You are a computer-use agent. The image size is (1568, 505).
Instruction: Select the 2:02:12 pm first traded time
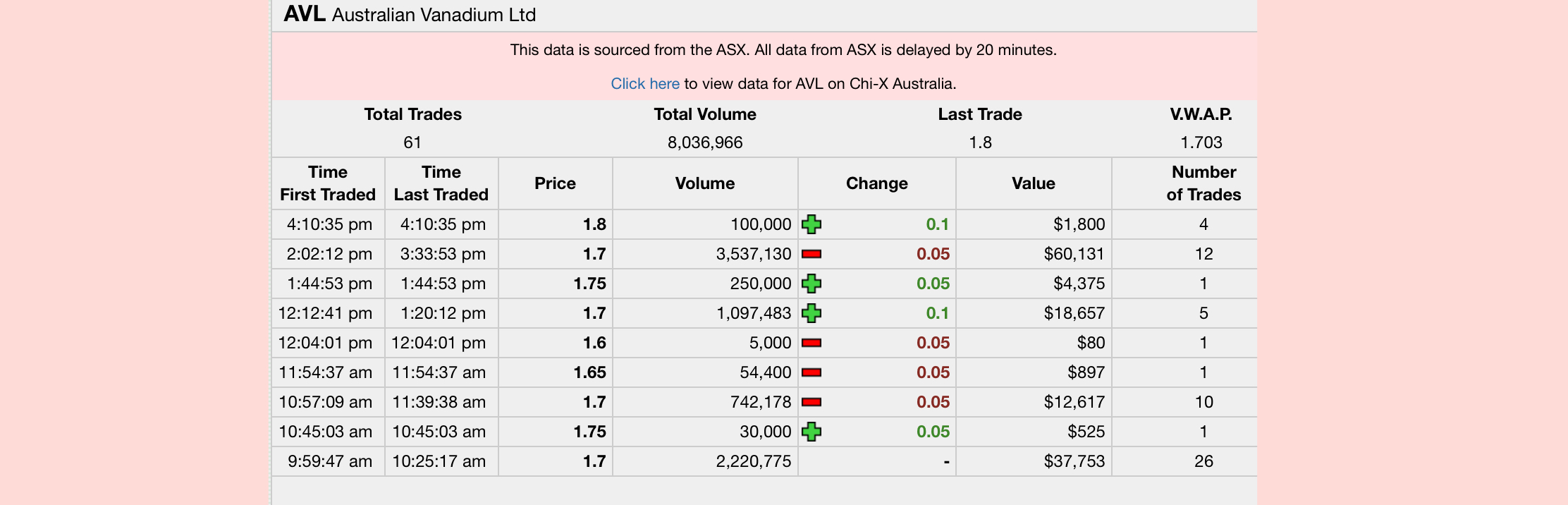coord(329,254)
